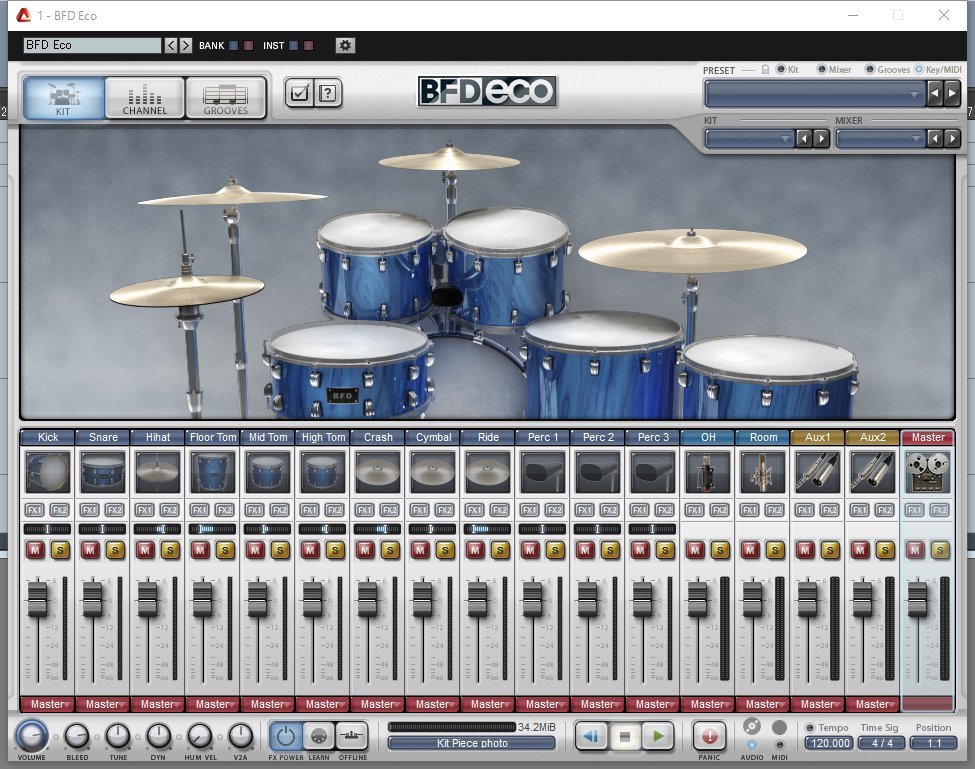The image size is (975, 769).
Task: Open the Grooves page
Action: click(x=225, y=98)
